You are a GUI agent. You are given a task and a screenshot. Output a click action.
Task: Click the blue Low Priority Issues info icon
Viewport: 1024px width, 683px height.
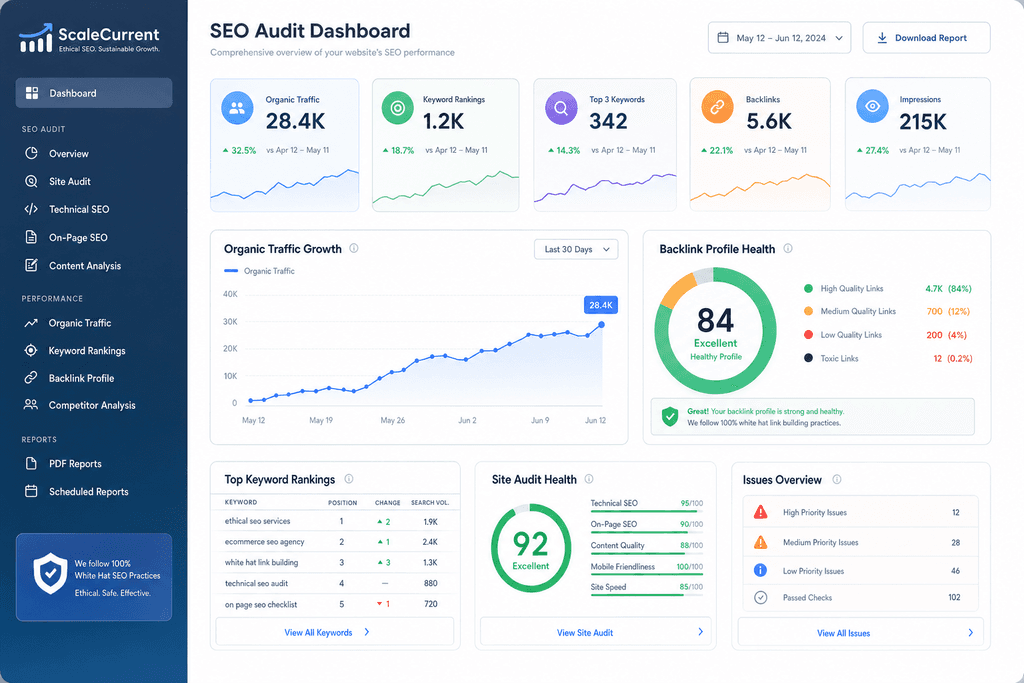click(761, 570)
